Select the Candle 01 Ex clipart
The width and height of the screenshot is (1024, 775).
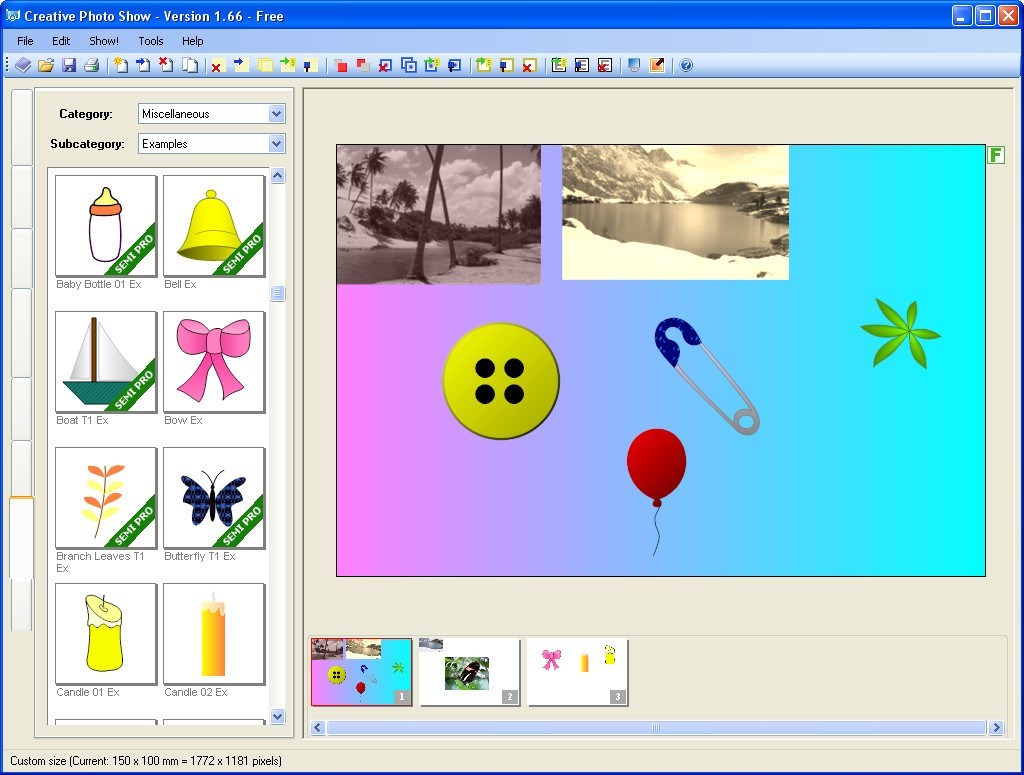point(106,634)
